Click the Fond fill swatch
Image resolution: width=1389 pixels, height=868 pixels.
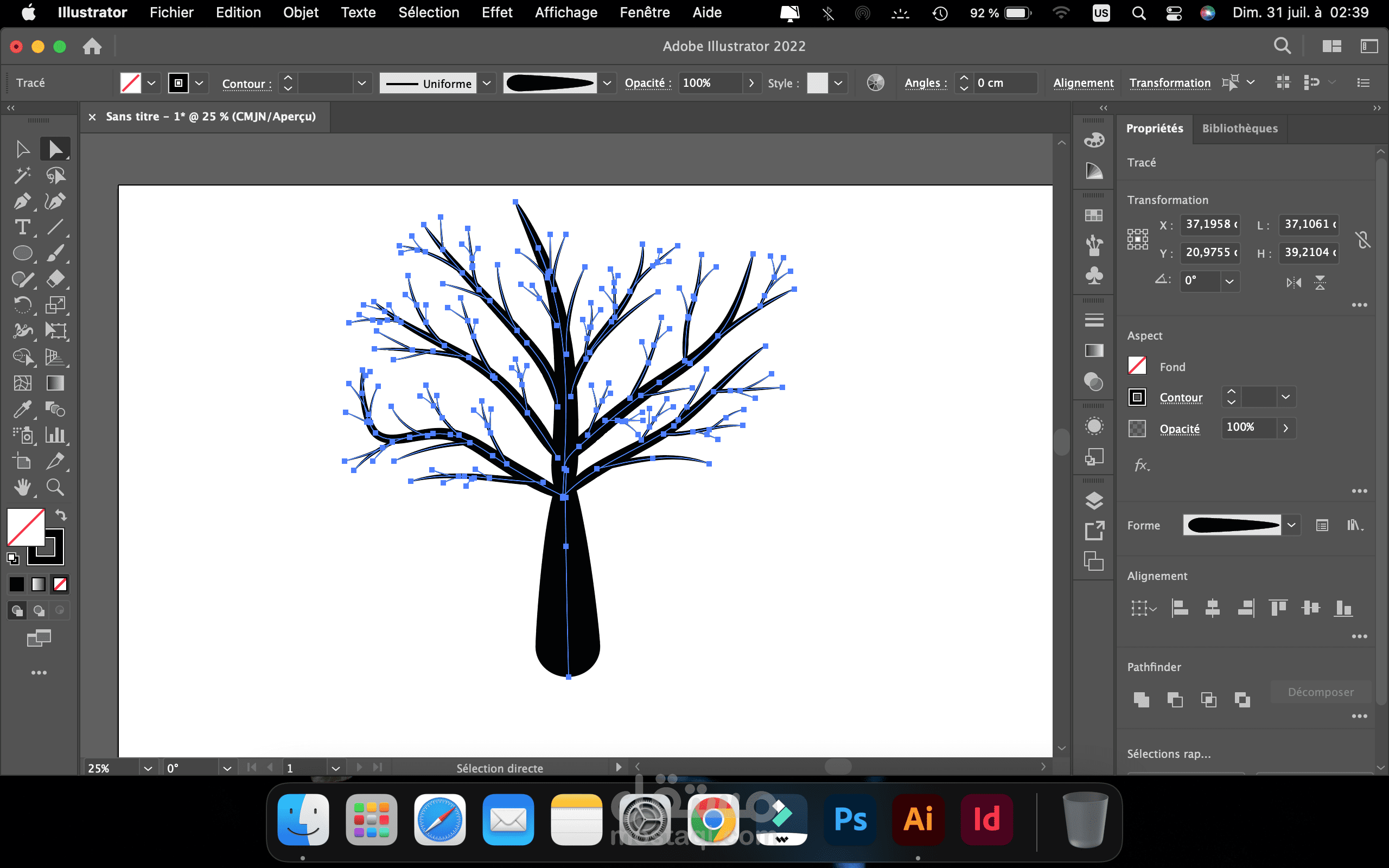[x=1137, y=366]
